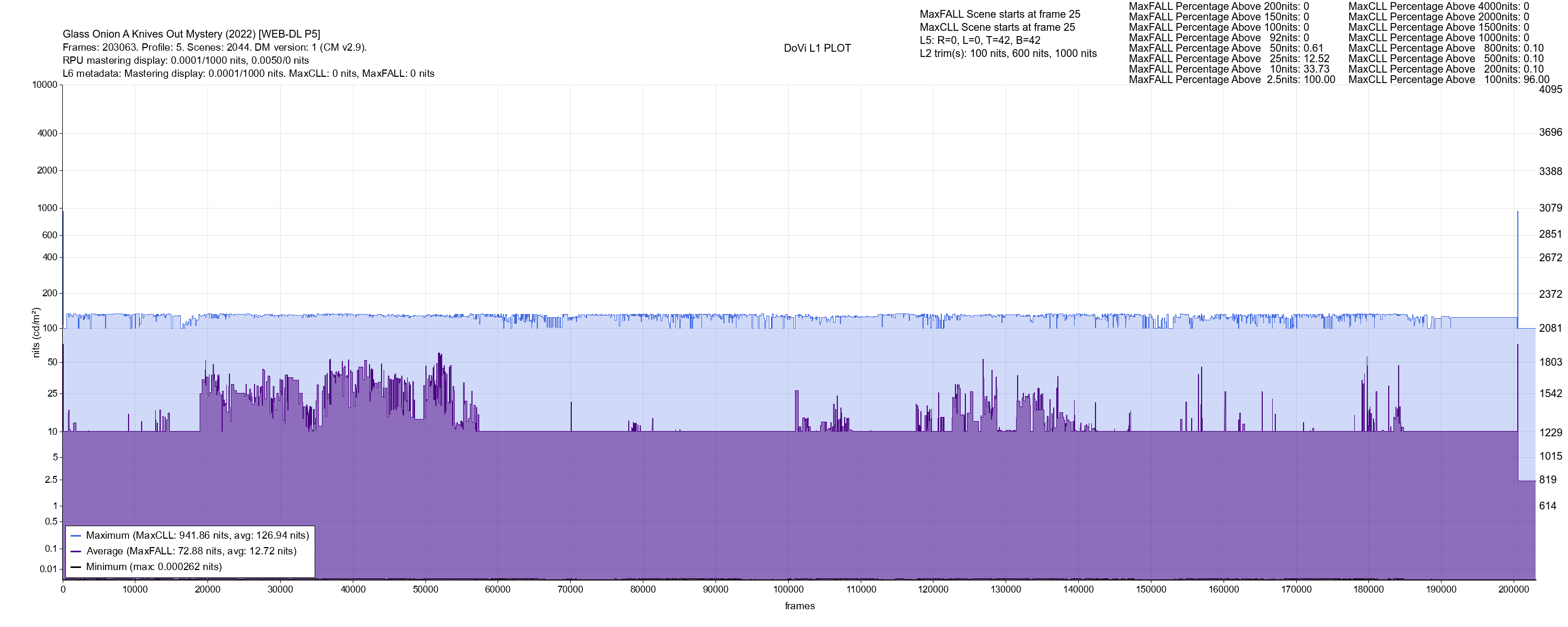Click the black Minimum legend line swatch

click(x=76, y=567)
